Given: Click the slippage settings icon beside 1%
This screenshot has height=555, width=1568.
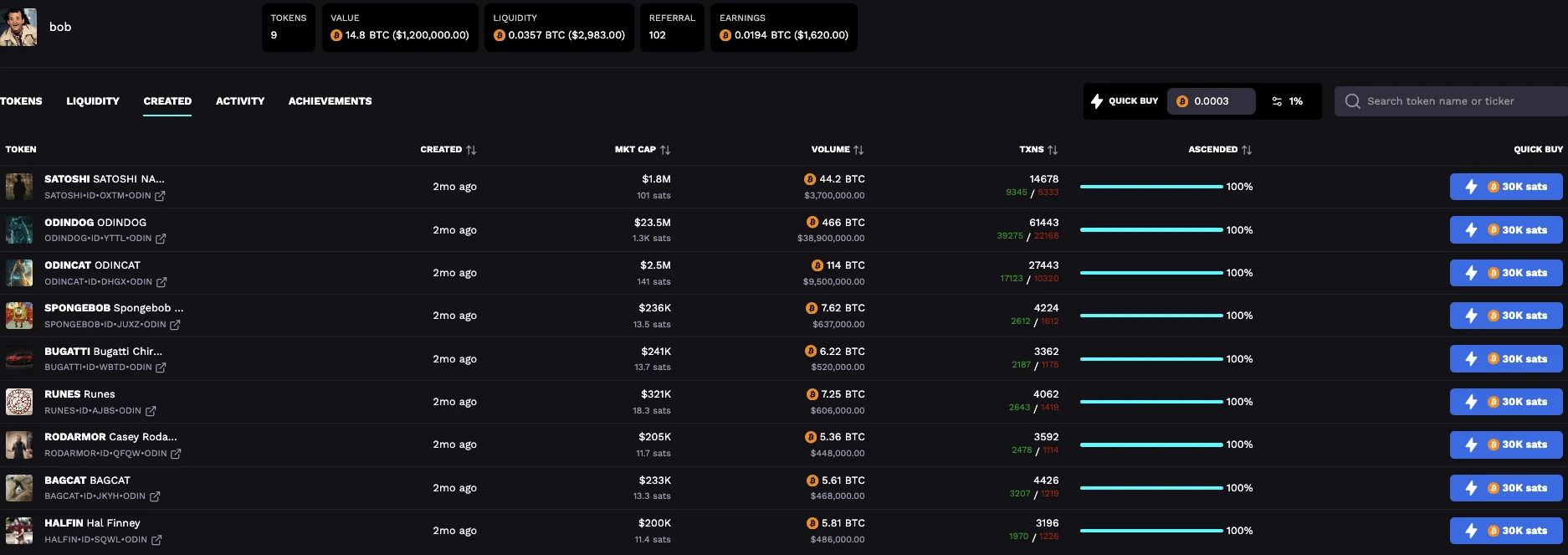Looking at the screenshot, I should 1277,101.
